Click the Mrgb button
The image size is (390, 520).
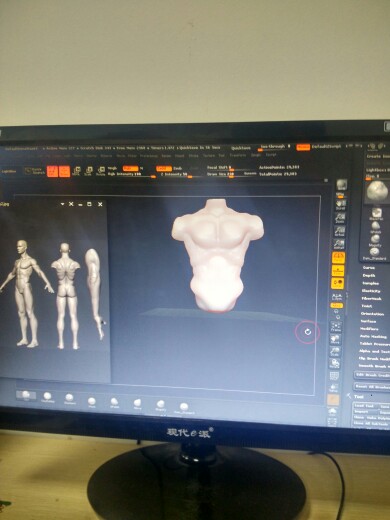coord(112,168)
